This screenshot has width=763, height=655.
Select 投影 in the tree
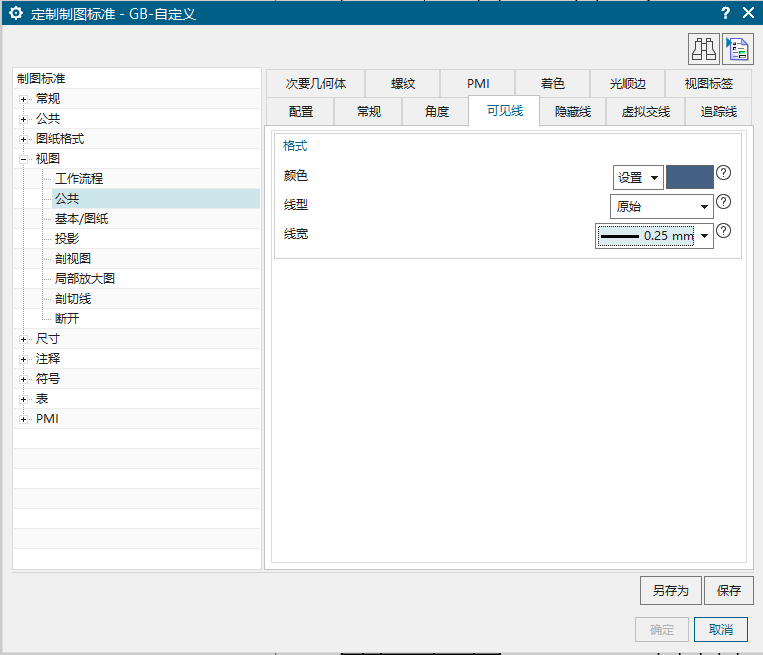click(x=67, y=238)
